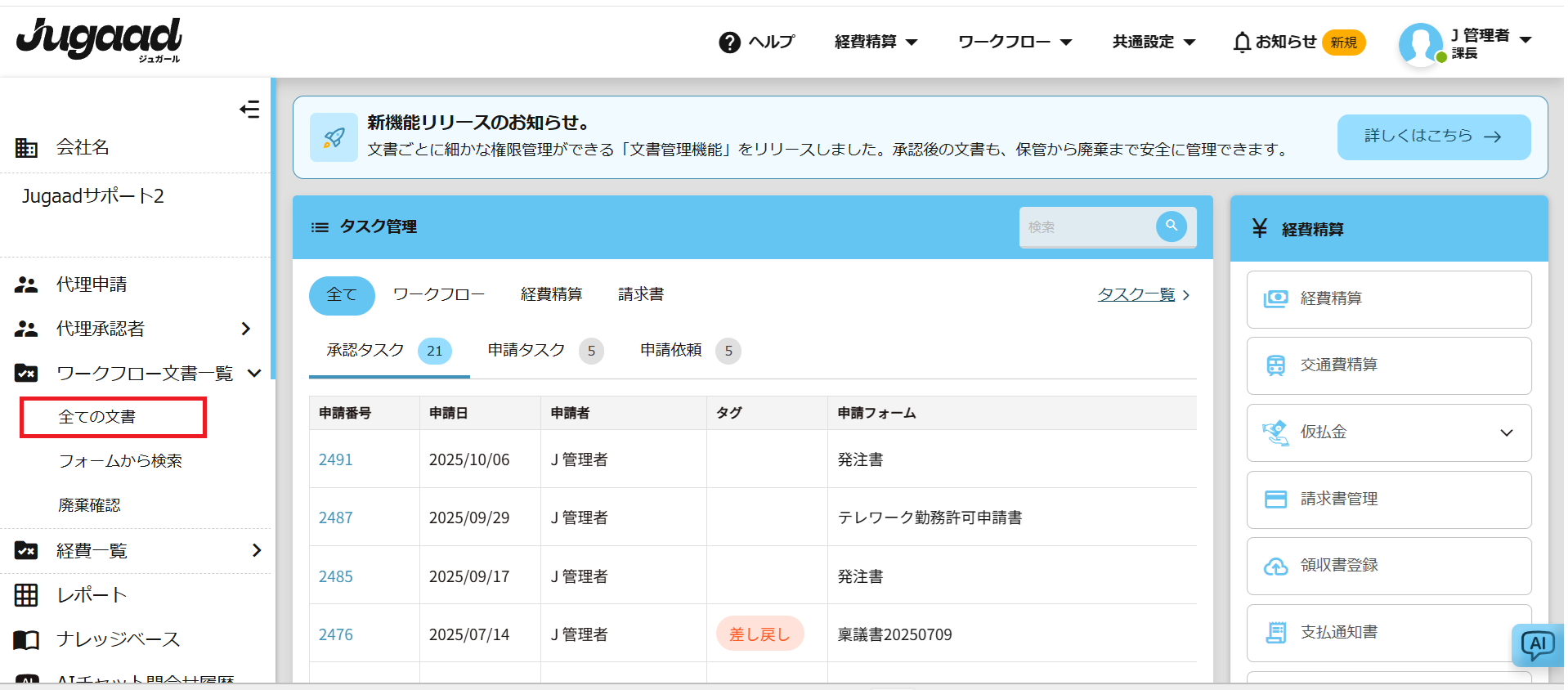Click the help question mark icon

point(729,43)
